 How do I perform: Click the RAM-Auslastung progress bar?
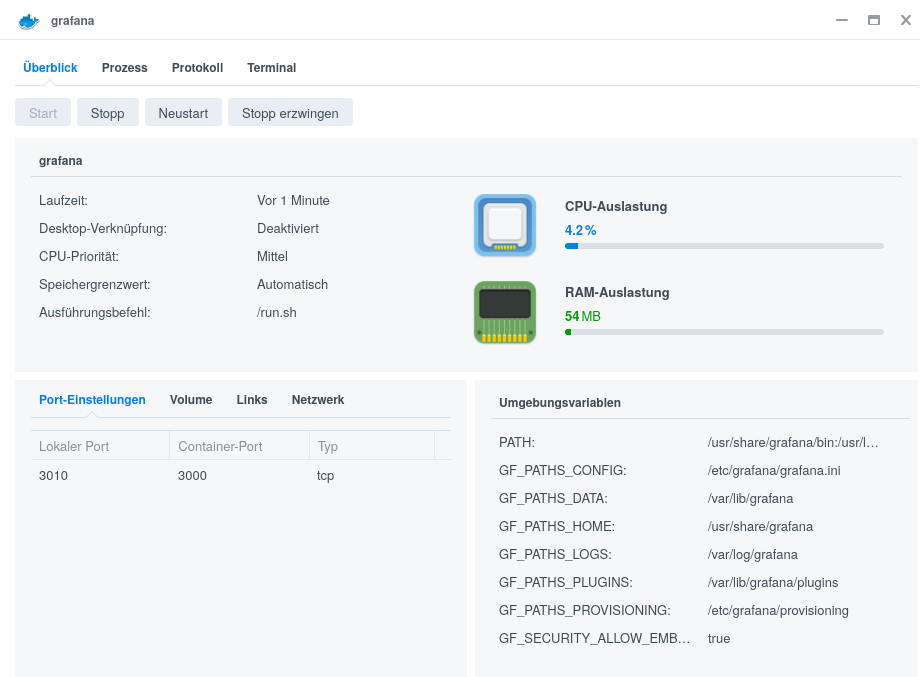coord(724,332)
